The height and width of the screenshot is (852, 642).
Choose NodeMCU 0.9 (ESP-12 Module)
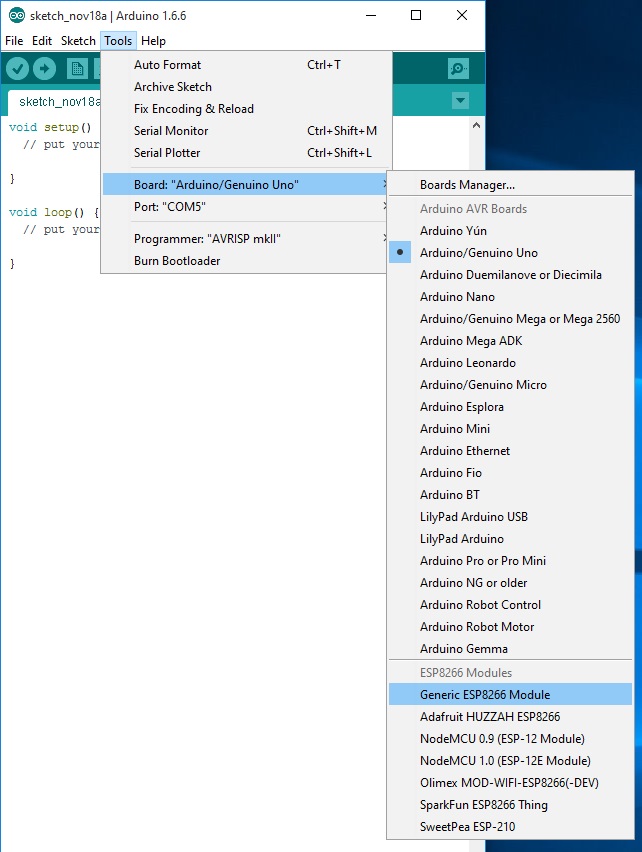pyautogui.click(x=511, y=738)
